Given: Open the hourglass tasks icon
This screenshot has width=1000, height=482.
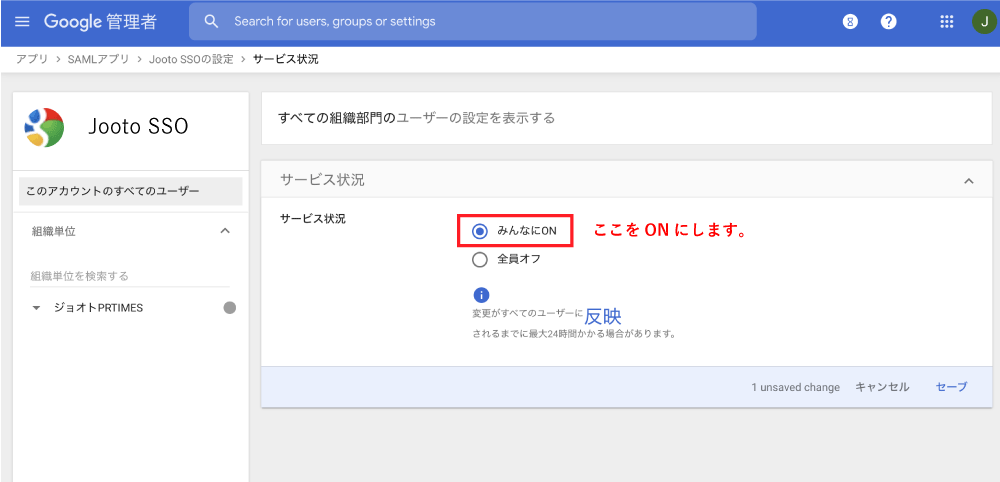Looking at the screenshot, I should 850,21.
